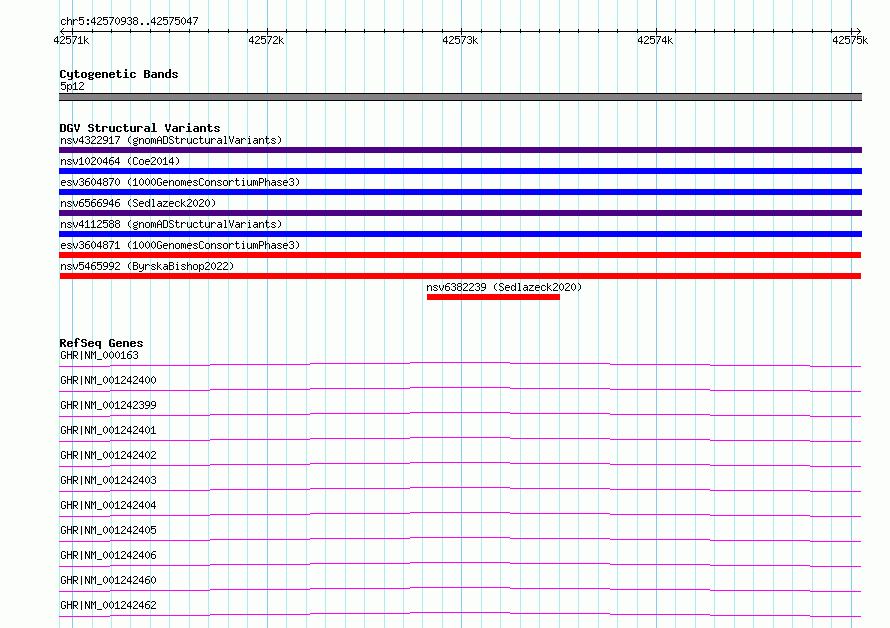890x628 pixels.
Task: Click the 42572k ruler tick label
Action: click(266, 40)
